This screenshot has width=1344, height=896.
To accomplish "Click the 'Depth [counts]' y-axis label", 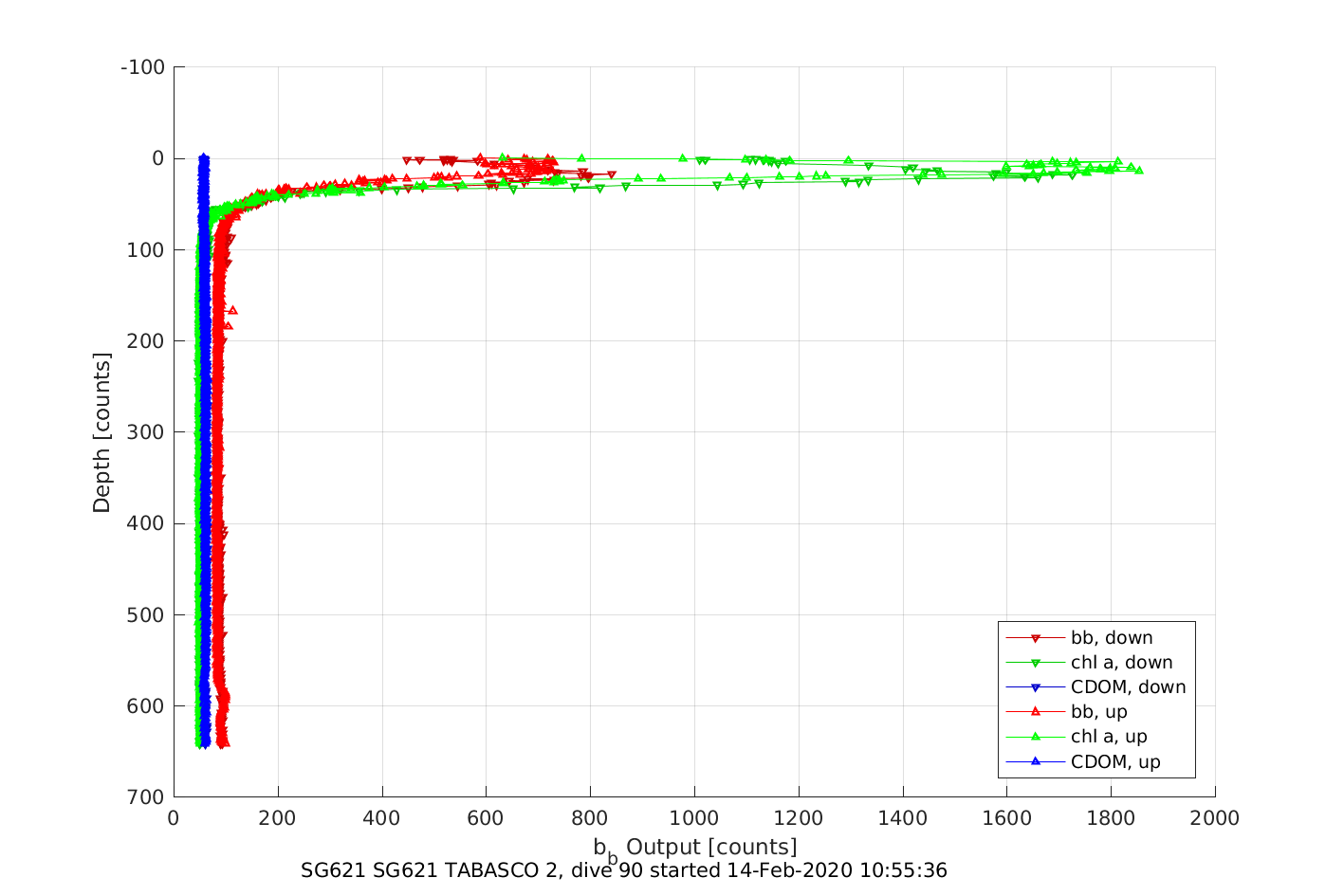I will (x=101, y=432).
